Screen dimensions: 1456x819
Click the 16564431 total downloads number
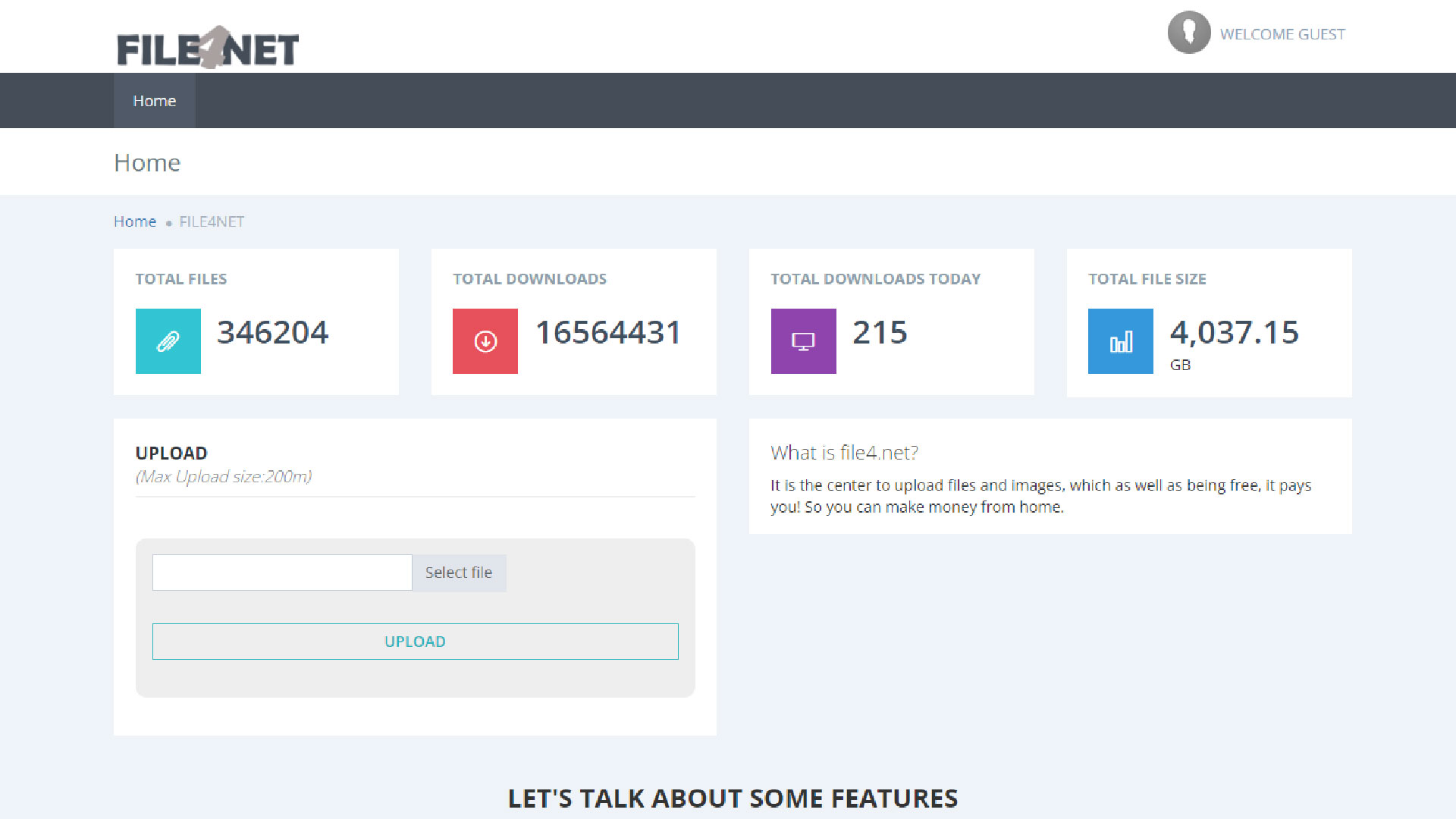[608, 332]
